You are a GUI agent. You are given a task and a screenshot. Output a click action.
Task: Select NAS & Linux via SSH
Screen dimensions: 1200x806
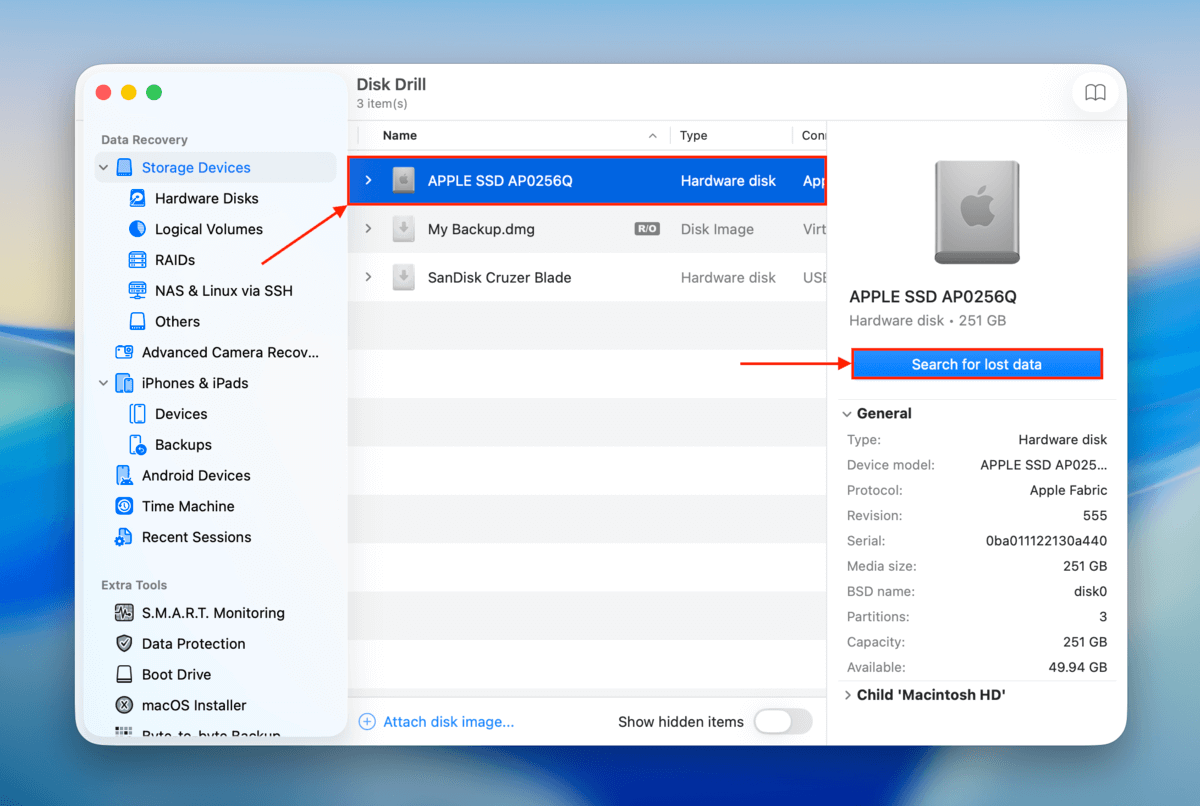coord(223,291)
